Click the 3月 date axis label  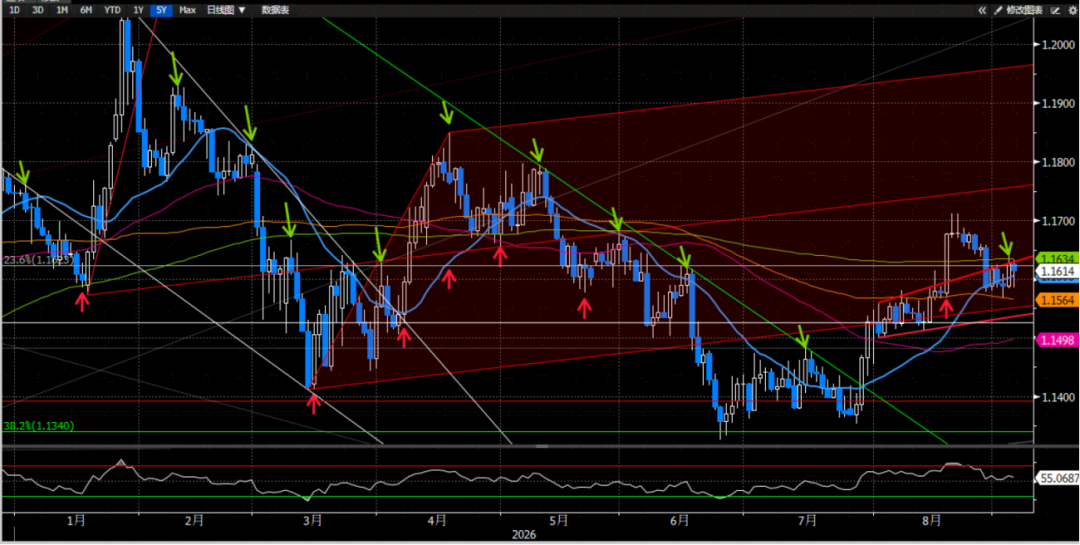tap(312, 521)
